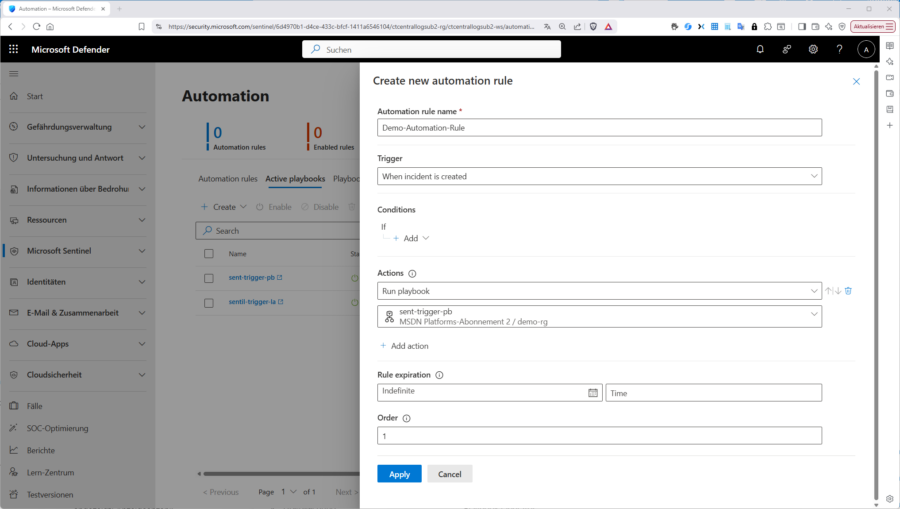Viewport: 900px width, 509px height.
Task: Open the notifications bell icon
Action: [760, 49]
